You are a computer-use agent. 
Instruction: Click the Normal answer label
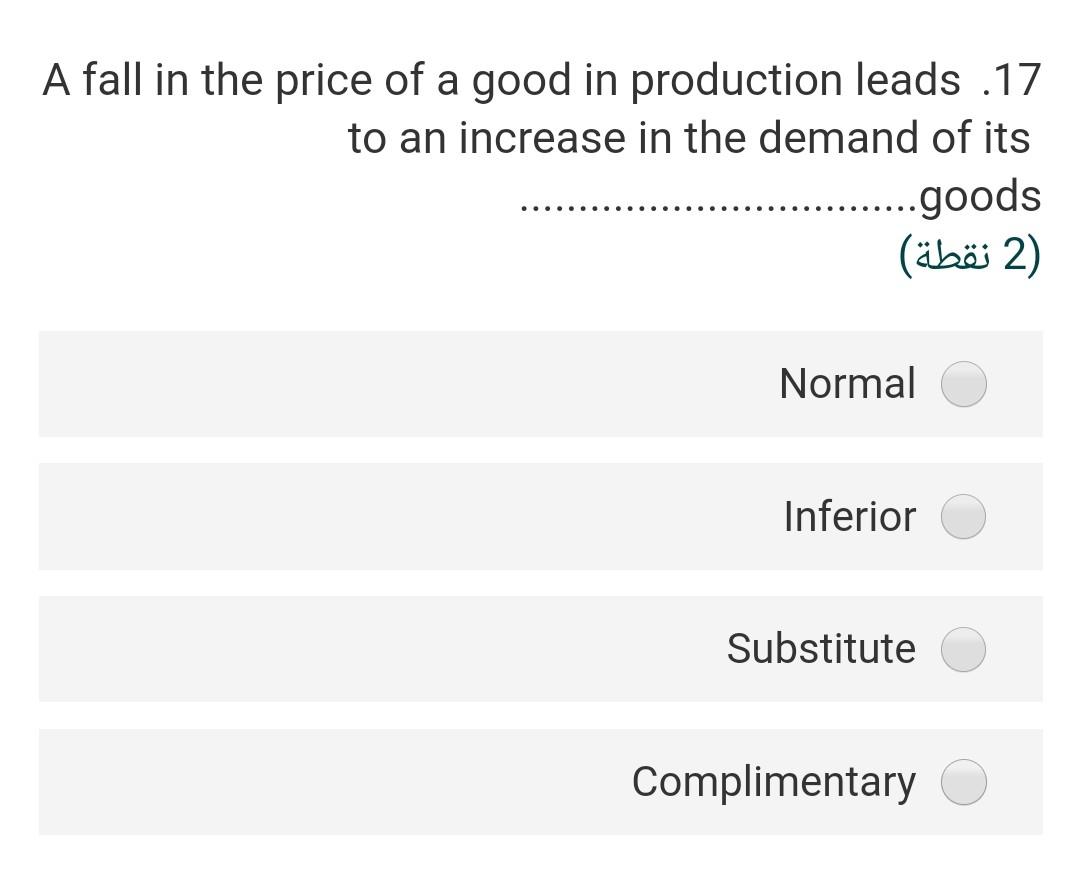848,383
